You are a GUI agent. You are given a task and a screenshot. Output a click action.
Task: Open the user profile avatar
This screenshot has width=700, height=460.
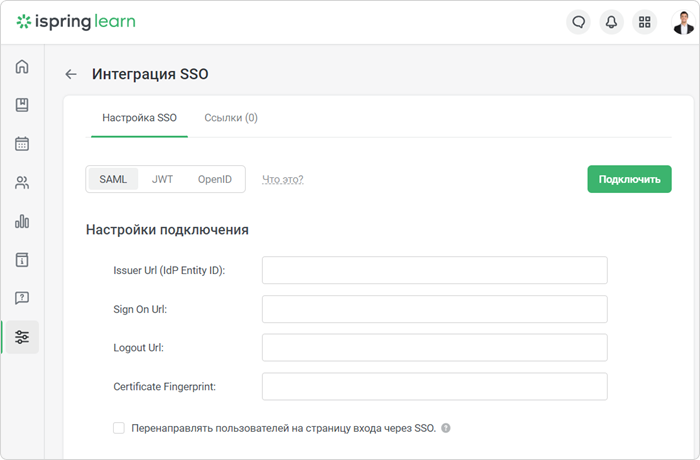(683, 22)
